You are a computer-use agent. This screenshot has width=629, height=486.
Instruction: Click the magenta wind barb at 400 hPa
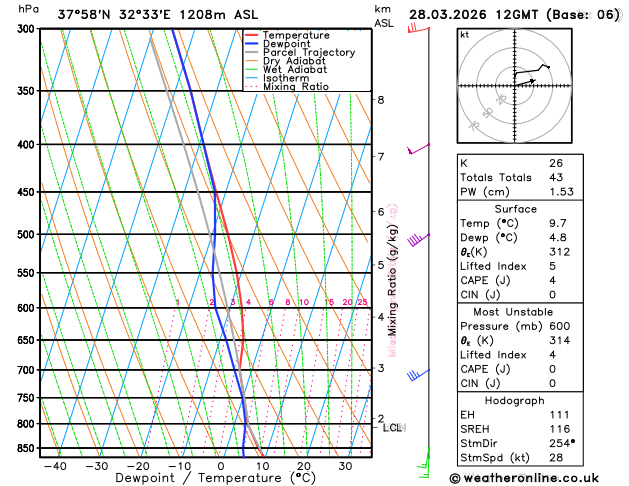418,149
